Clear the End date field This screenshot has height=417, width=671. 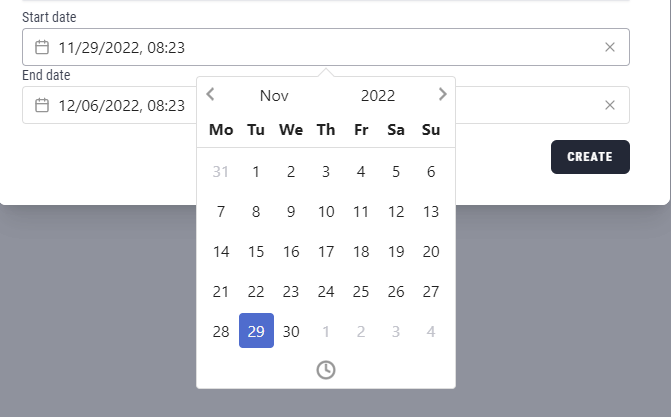610,105
